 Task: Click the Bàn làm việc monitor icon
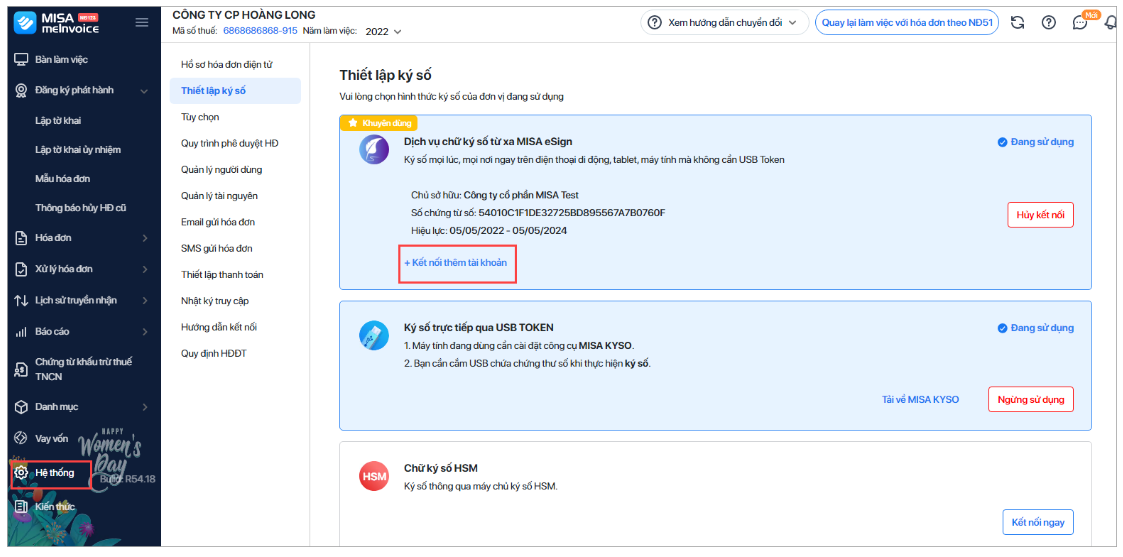pos(21,59)
